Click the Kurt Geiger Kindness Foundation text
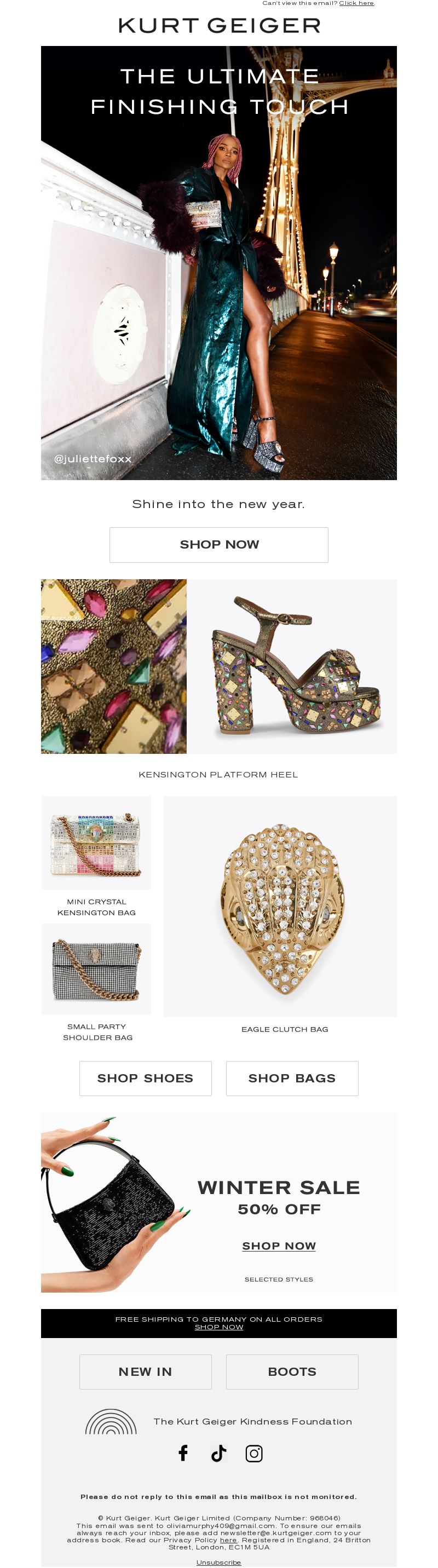The height and width of the screenshot is (1568, 438). pyautogui.click(x=252, y=1421)
